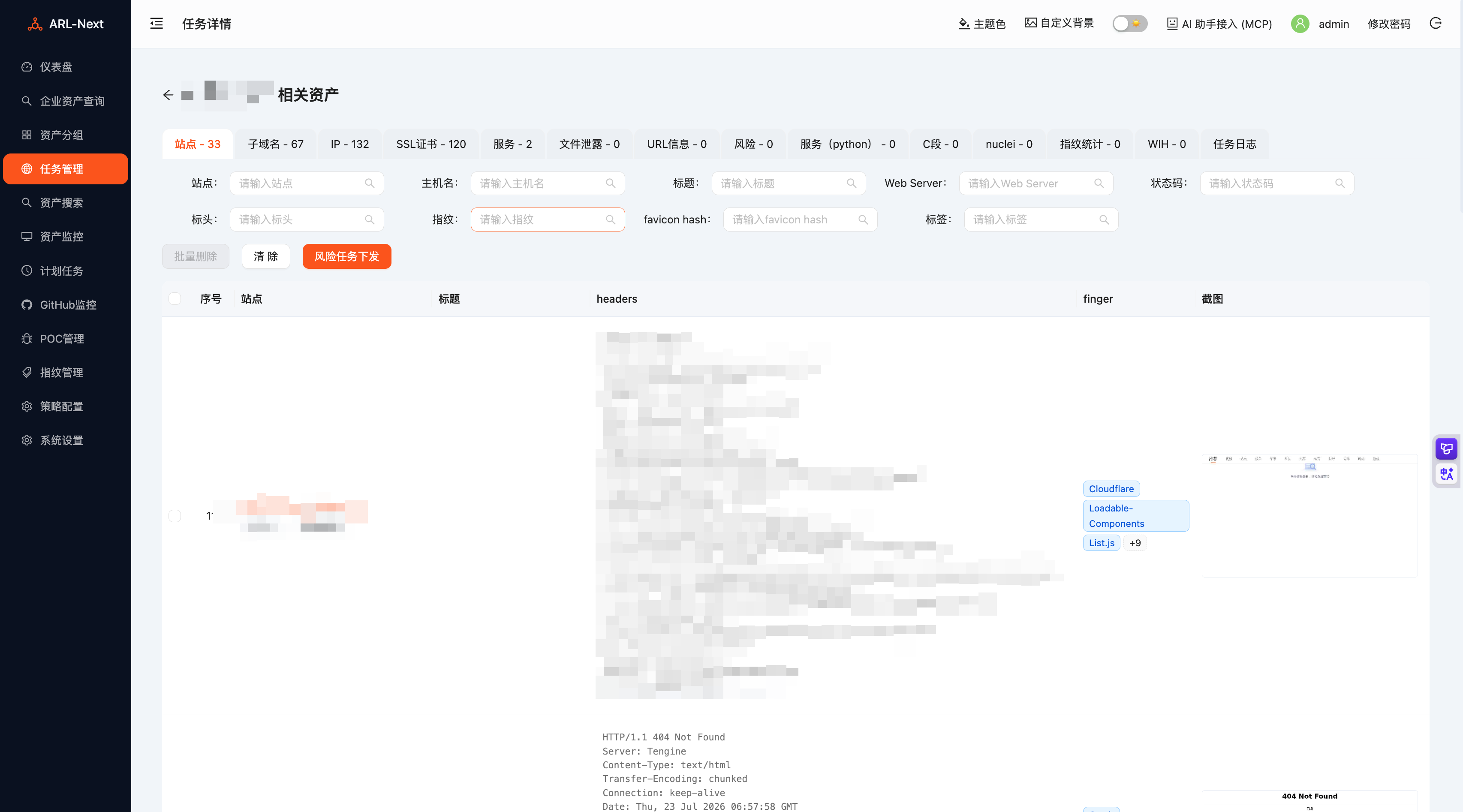This screenshot has height=812, width=1463.
Task: Switch to SSL证书 - 120 tab
Action: coord(431,144)
